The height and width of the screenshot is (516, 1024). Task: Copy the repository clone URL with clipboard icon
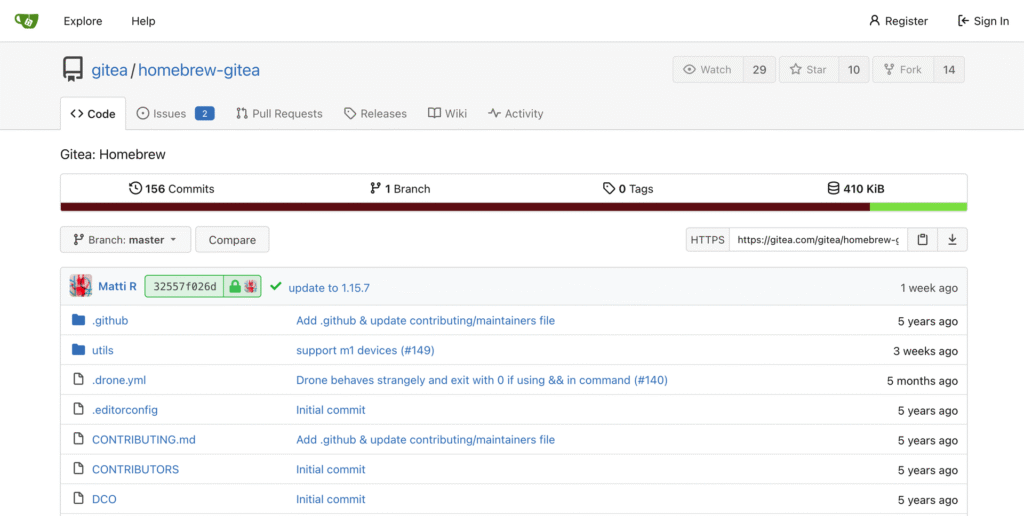(922, 240)
